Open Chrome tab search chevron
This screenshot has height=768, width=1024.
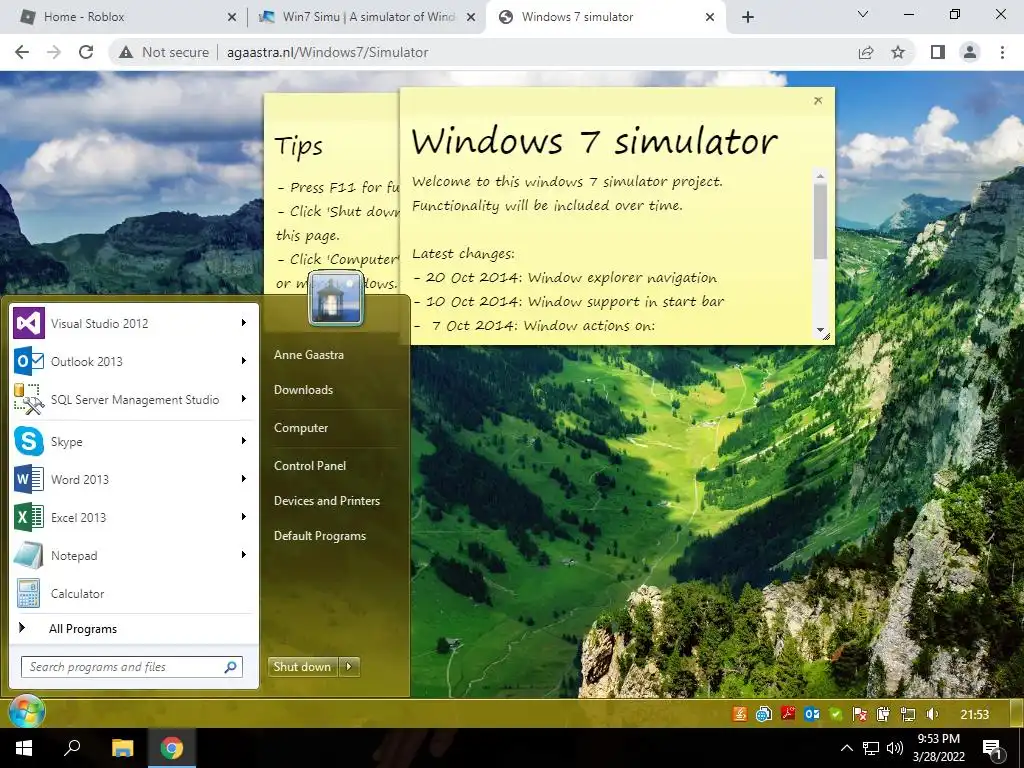click(863, 14)
